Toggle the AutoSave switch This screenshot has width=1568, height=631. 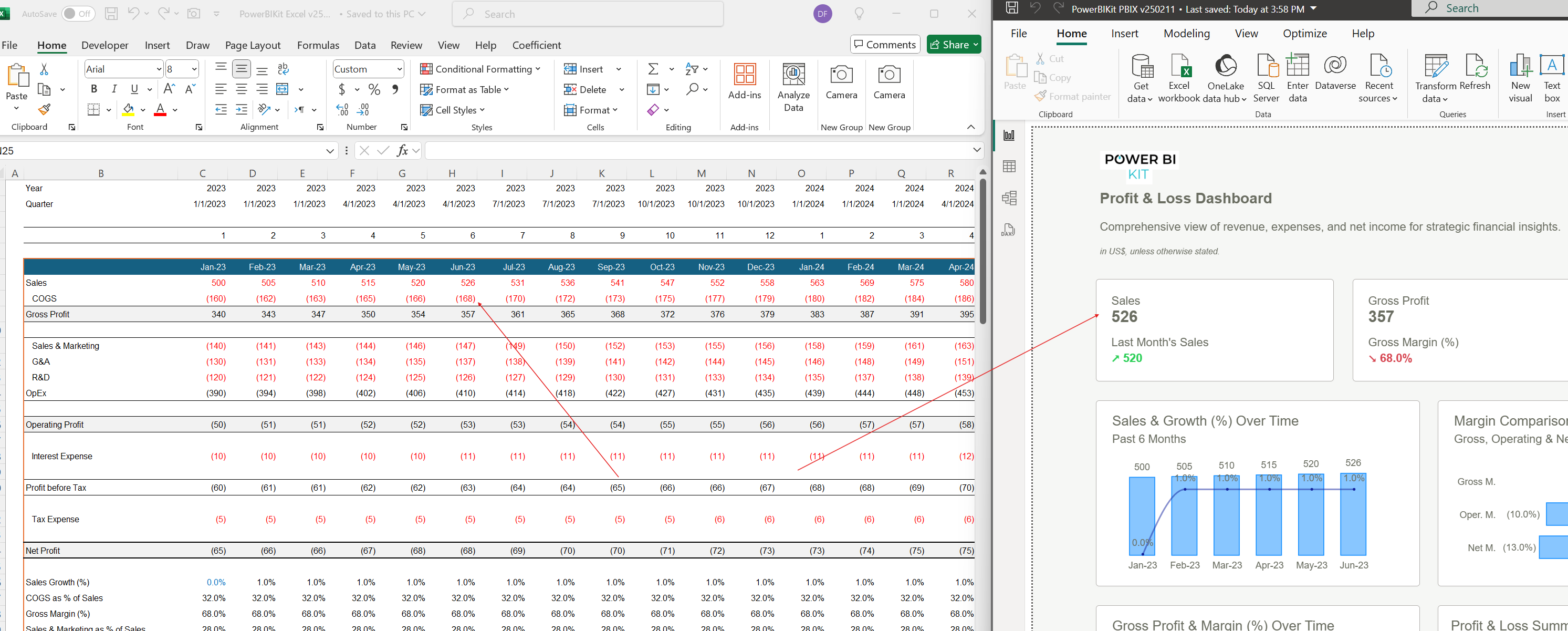[78, 14]
